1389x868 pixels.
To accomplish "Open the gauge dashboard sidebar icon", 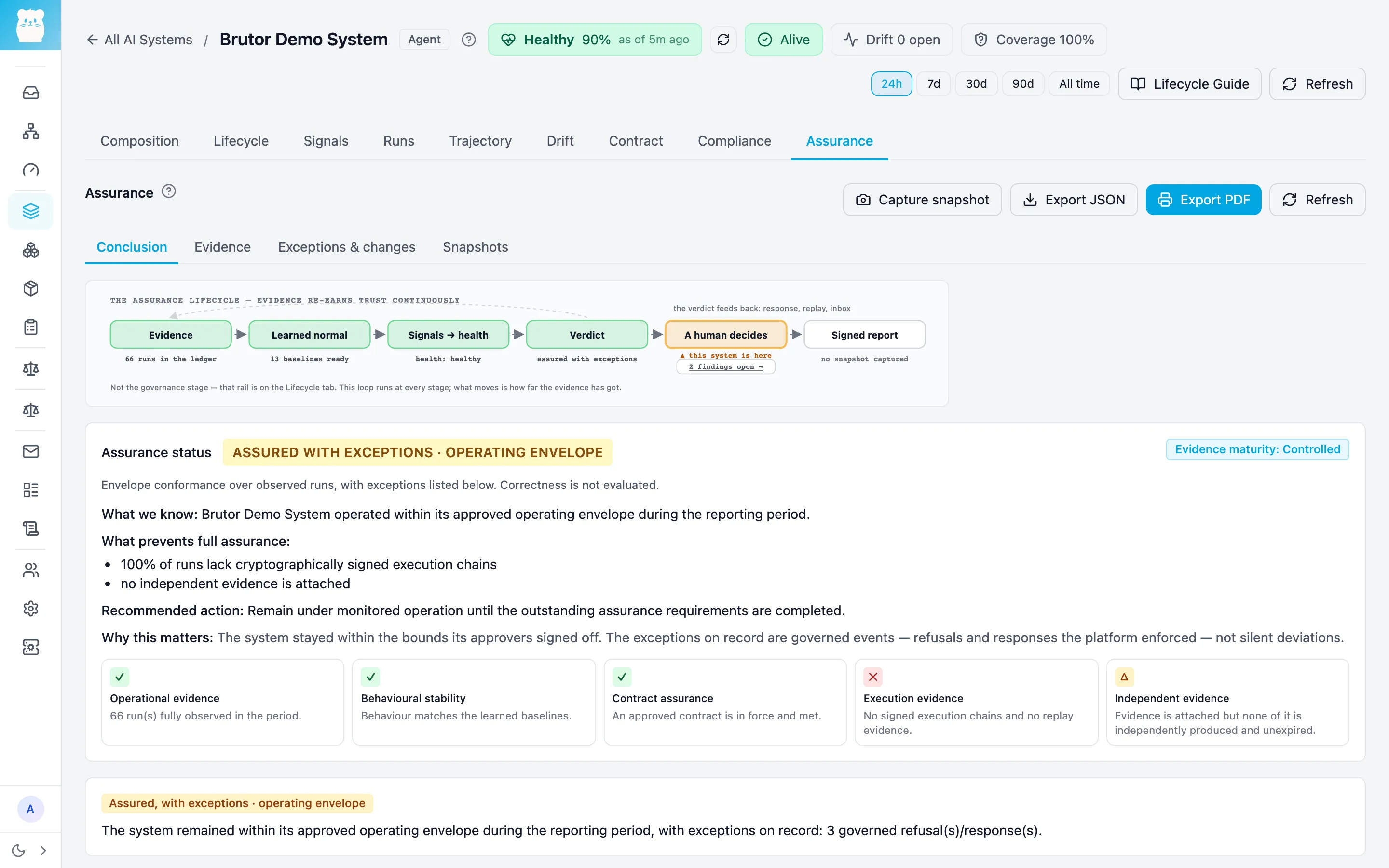I will coord(30,169).
